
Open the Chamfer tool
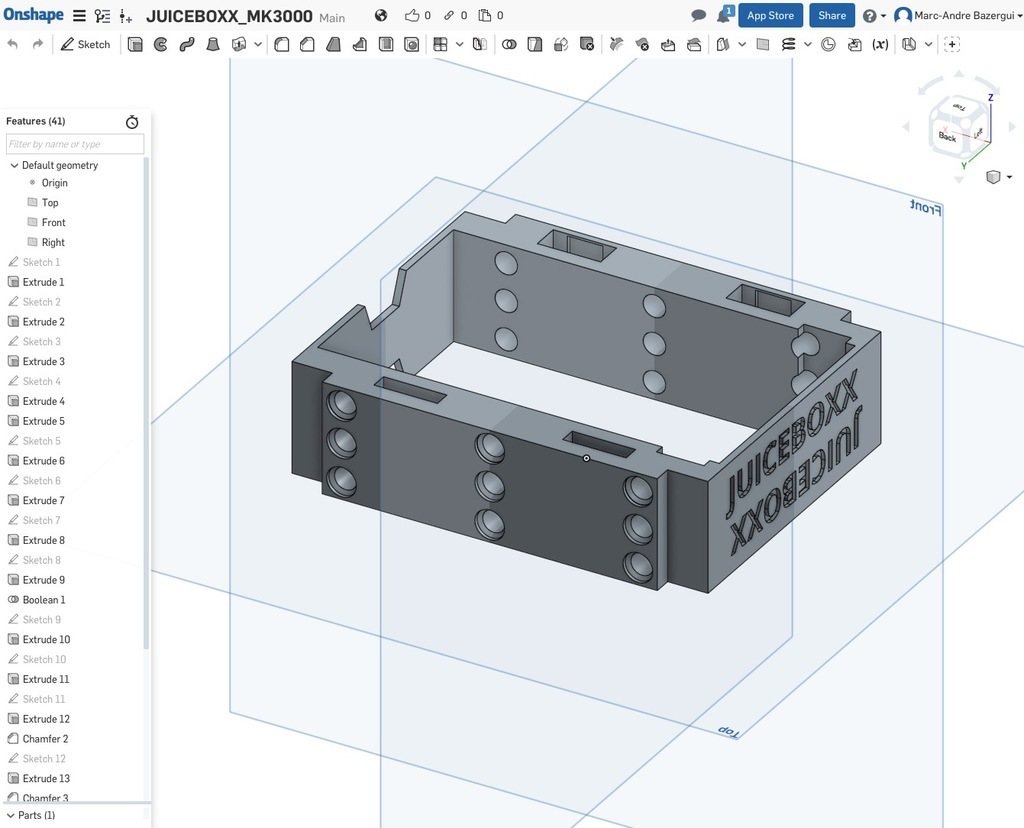[x=307, y=44]
